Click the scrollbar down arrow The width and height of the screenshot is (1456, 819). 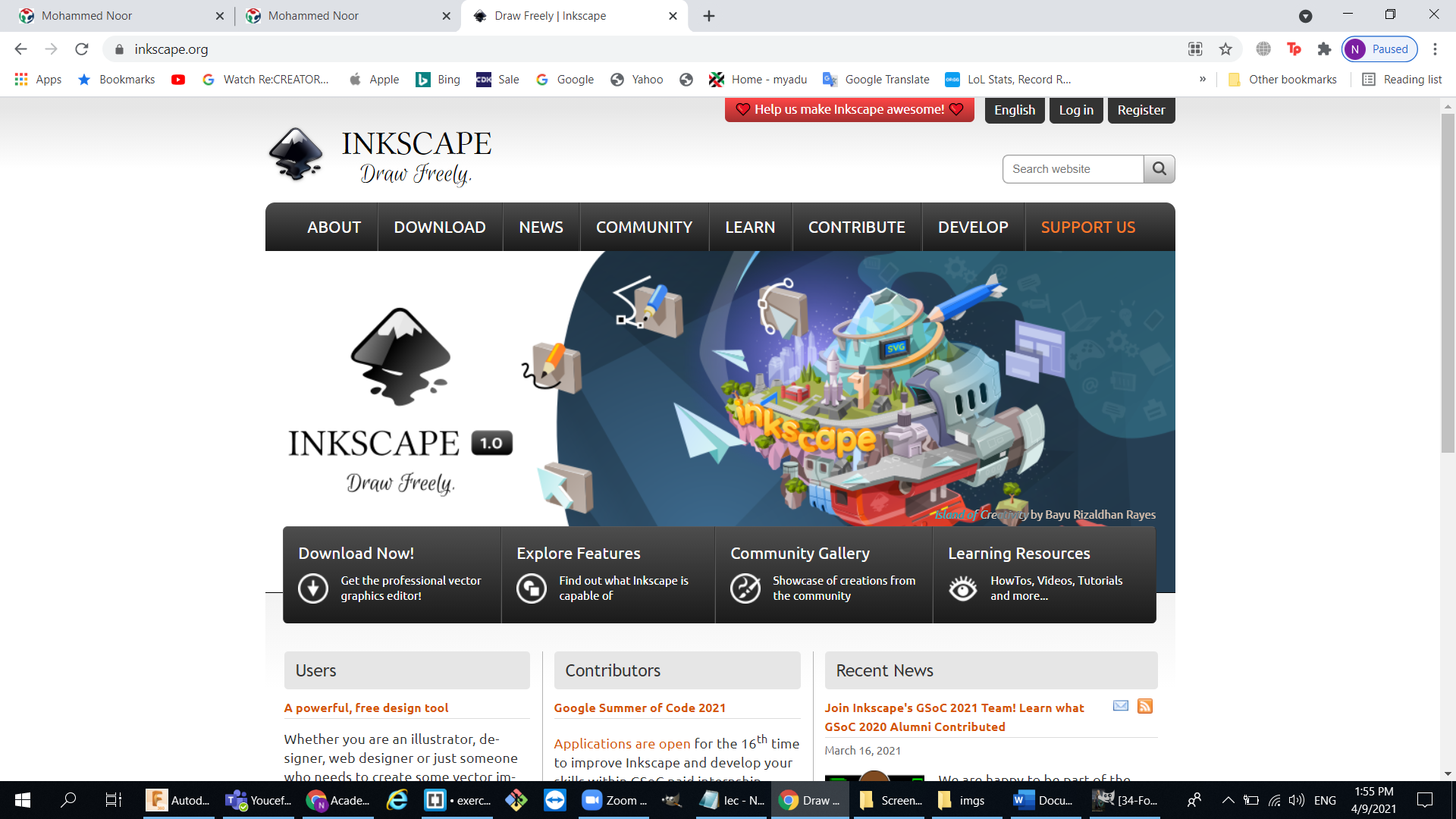tap(1448, 773)
